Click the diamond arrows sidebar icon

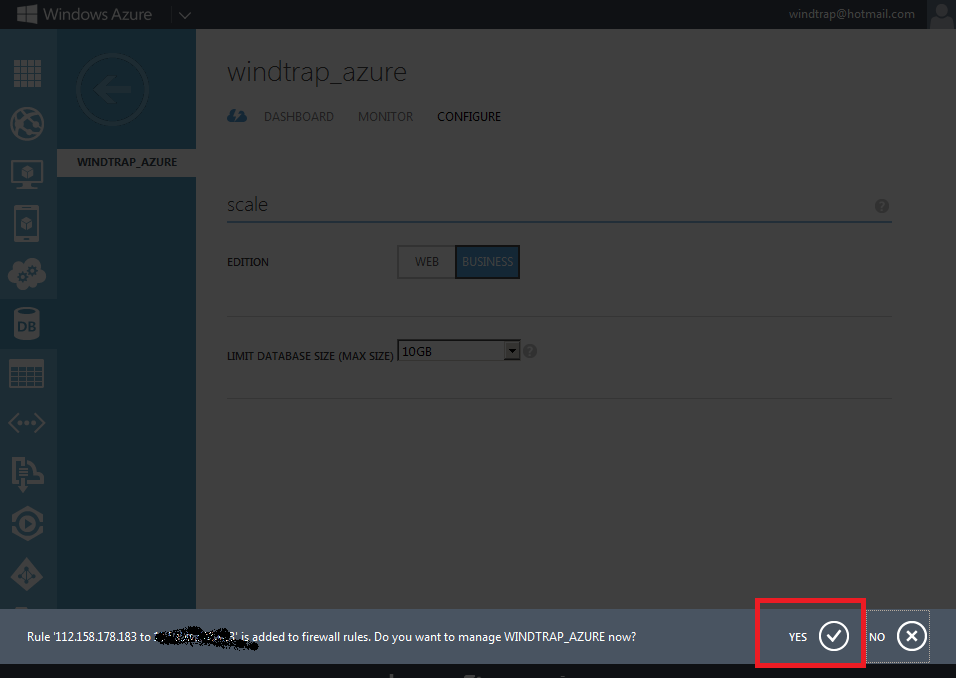pos(27,574)
